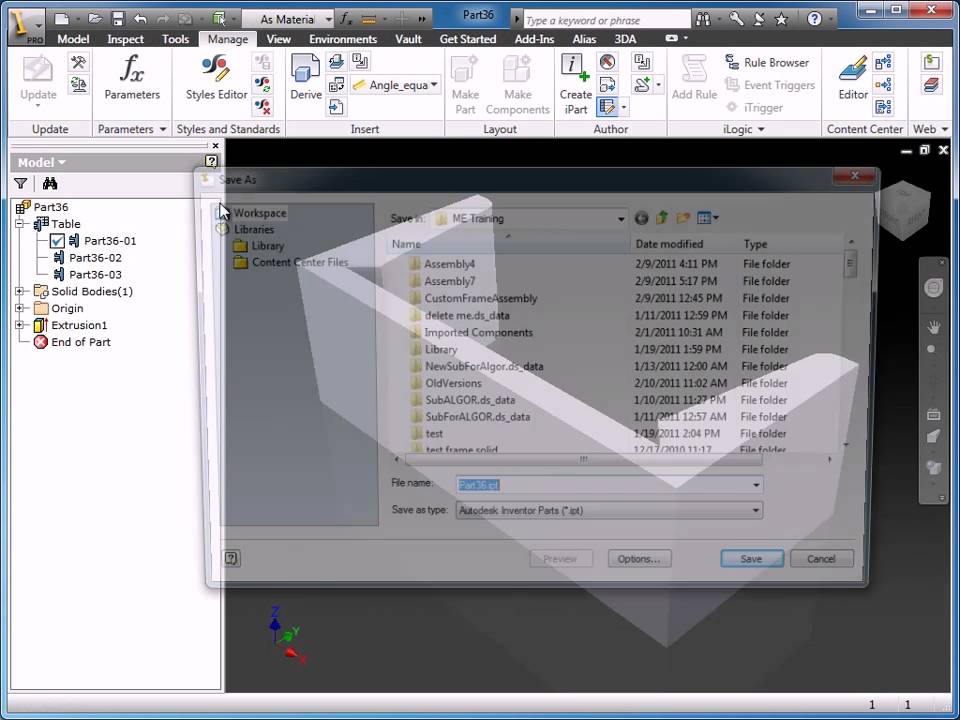Open the Parameters fx tool
Screen dimensions: 960x720
point(132,78)
